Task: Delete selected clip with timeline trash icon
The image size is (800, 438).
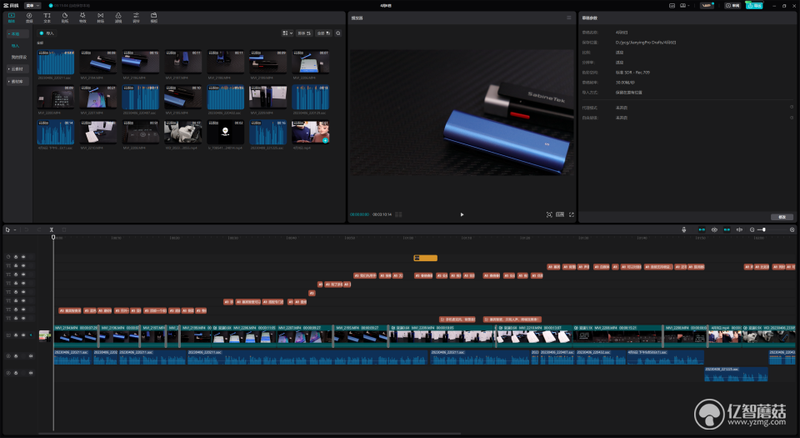Action: point(64,230)
